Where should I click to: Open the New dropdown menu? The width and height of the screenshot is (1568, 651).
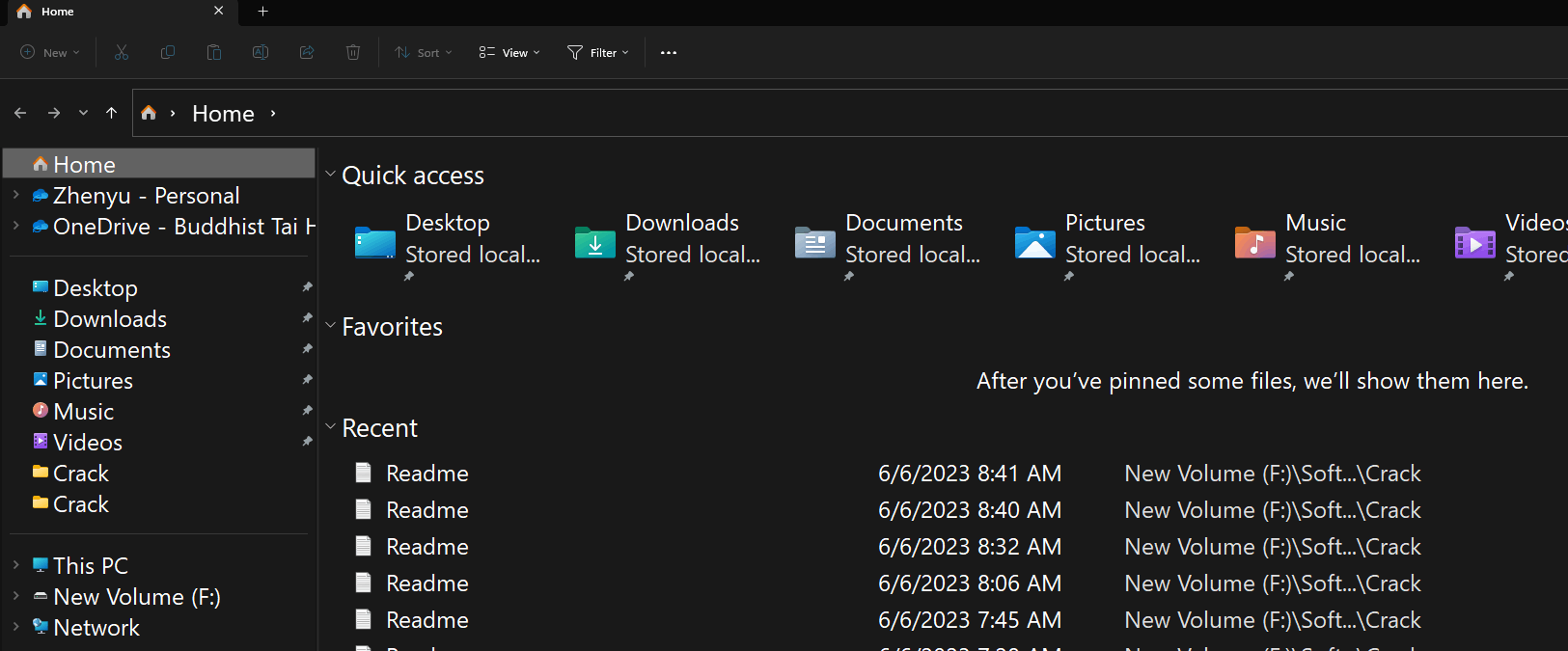50,53
